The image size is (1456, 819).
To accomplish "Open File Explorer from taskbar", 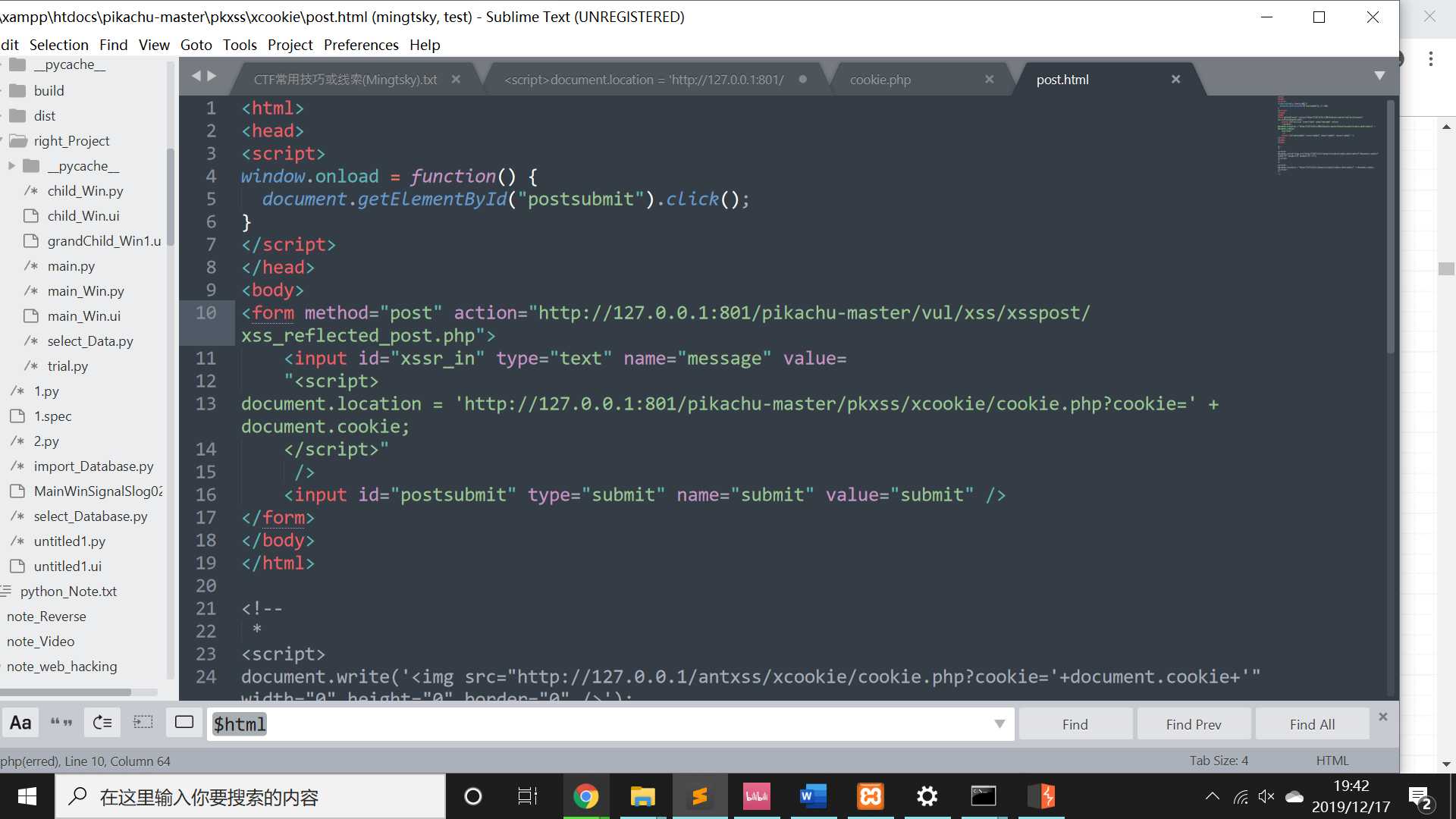I will (x=642, y=796).
